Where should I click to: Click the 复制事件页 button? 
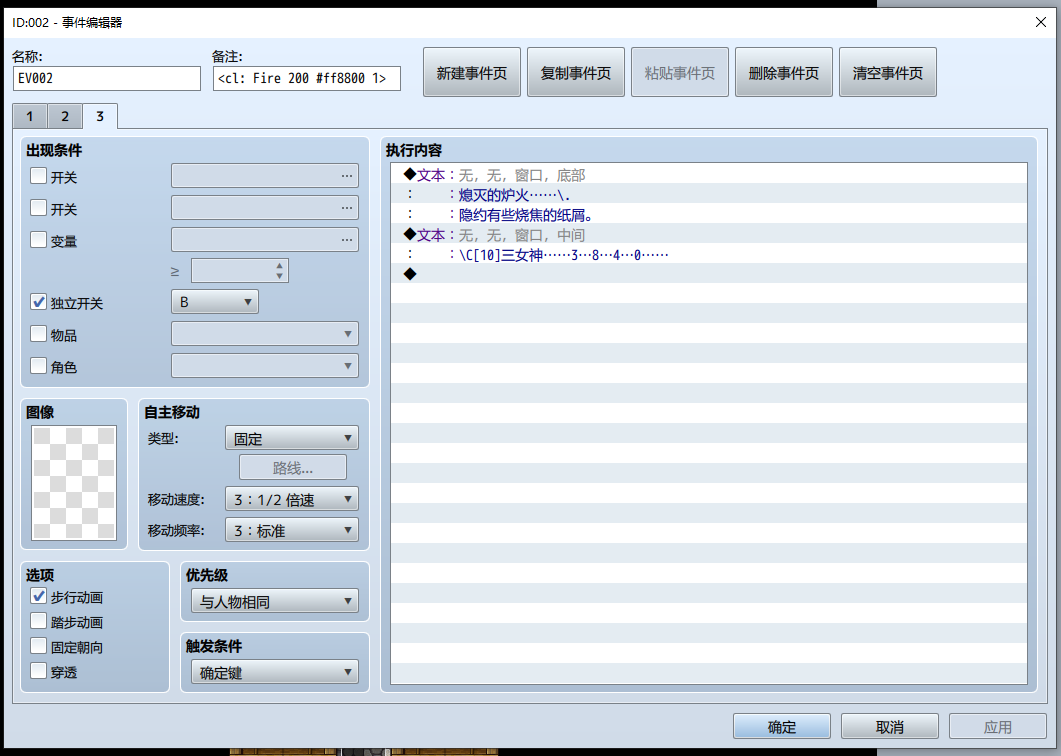point(576,72)
